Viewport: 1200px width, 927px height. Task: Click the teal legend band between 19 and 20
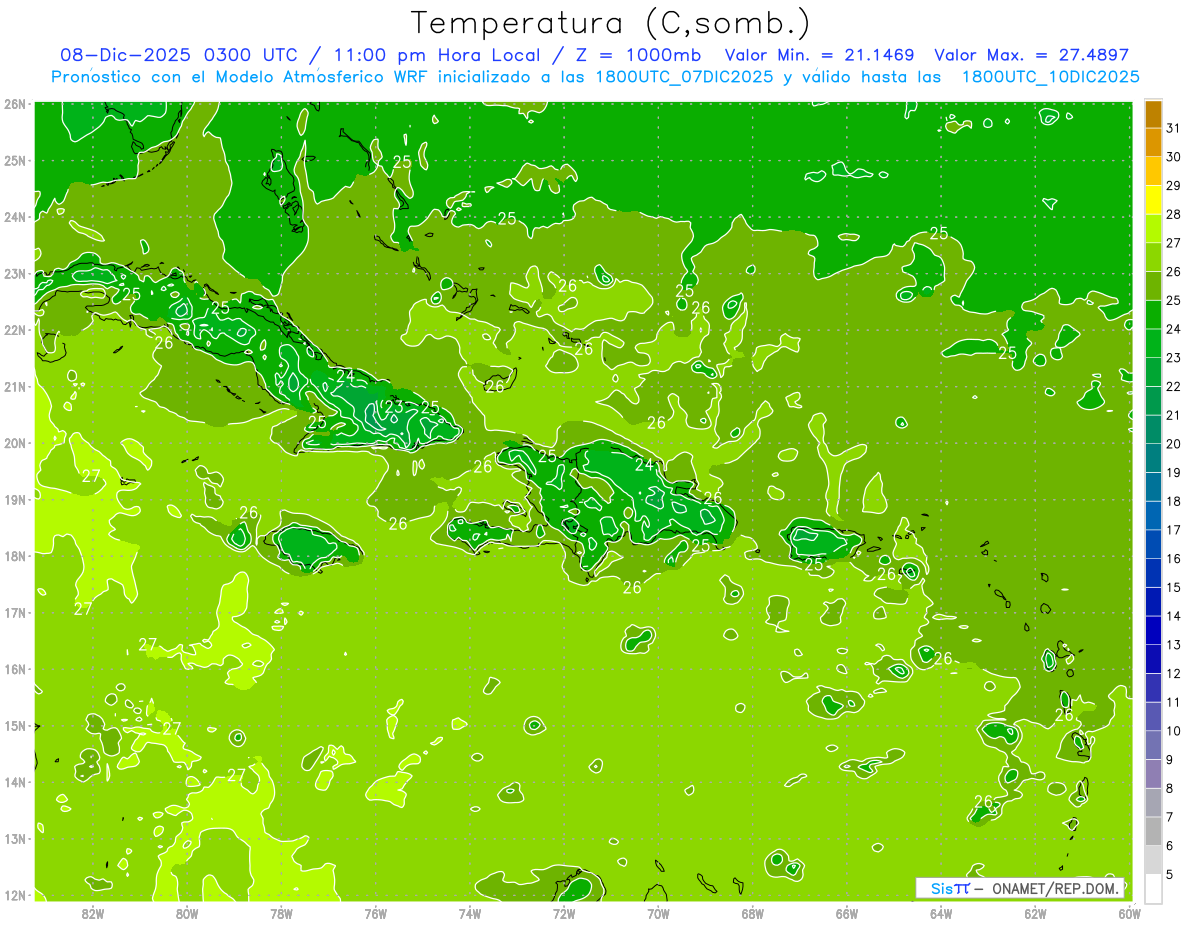click(1153, 458)
